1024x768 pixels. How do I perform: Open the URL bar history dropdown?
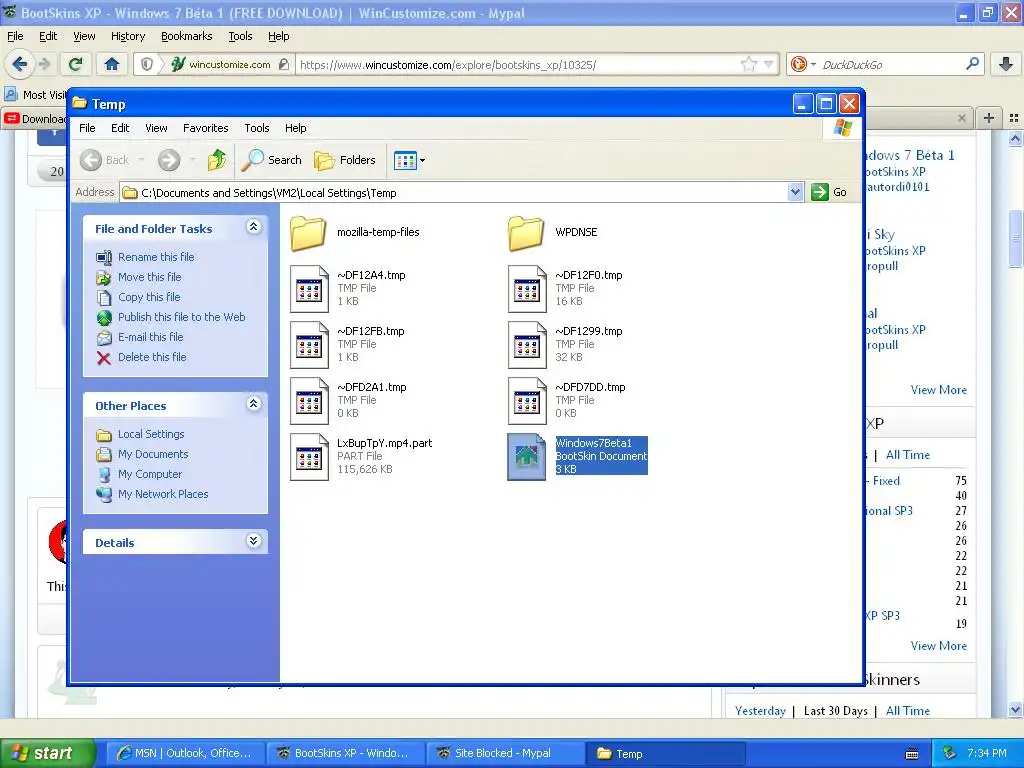click(769, 64)
